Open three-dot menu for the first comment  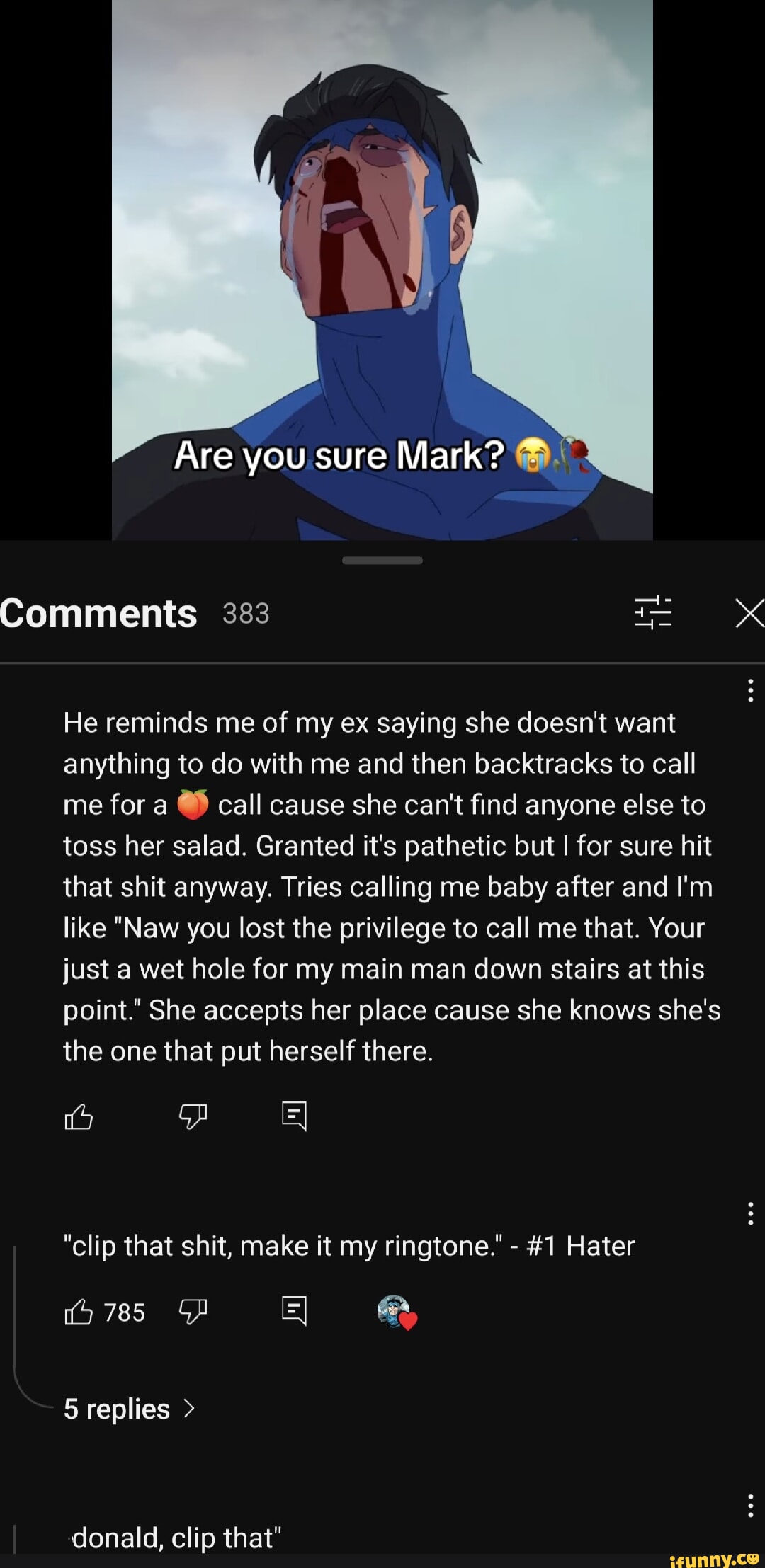pos(750,690)
